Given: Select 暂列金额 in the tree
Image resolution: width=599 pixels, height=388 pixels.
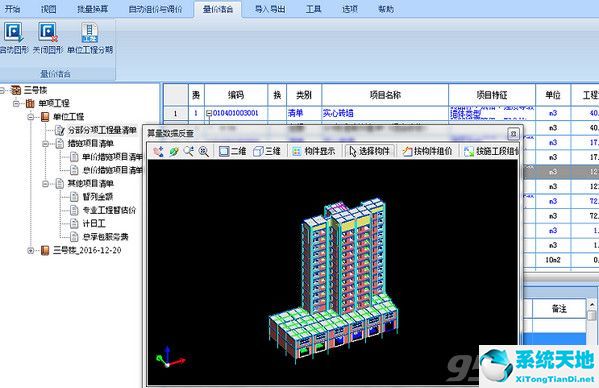Looking at the screenshot, I should click(x=98, y=197).
